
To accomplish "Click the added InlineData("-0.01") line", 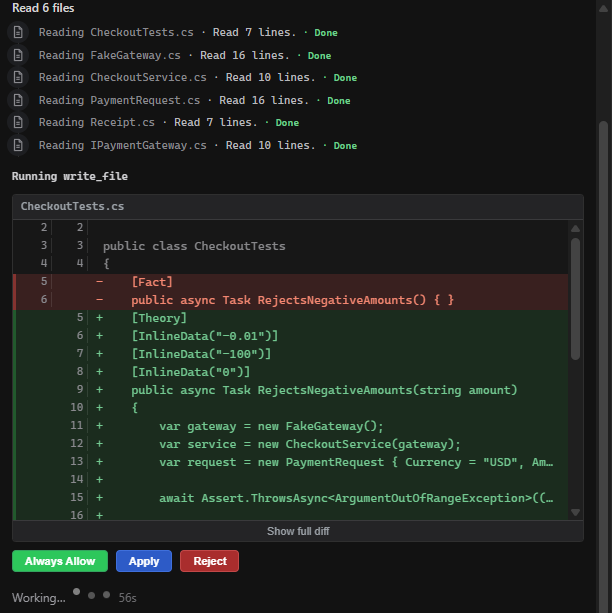I will (x=290, y=336).
